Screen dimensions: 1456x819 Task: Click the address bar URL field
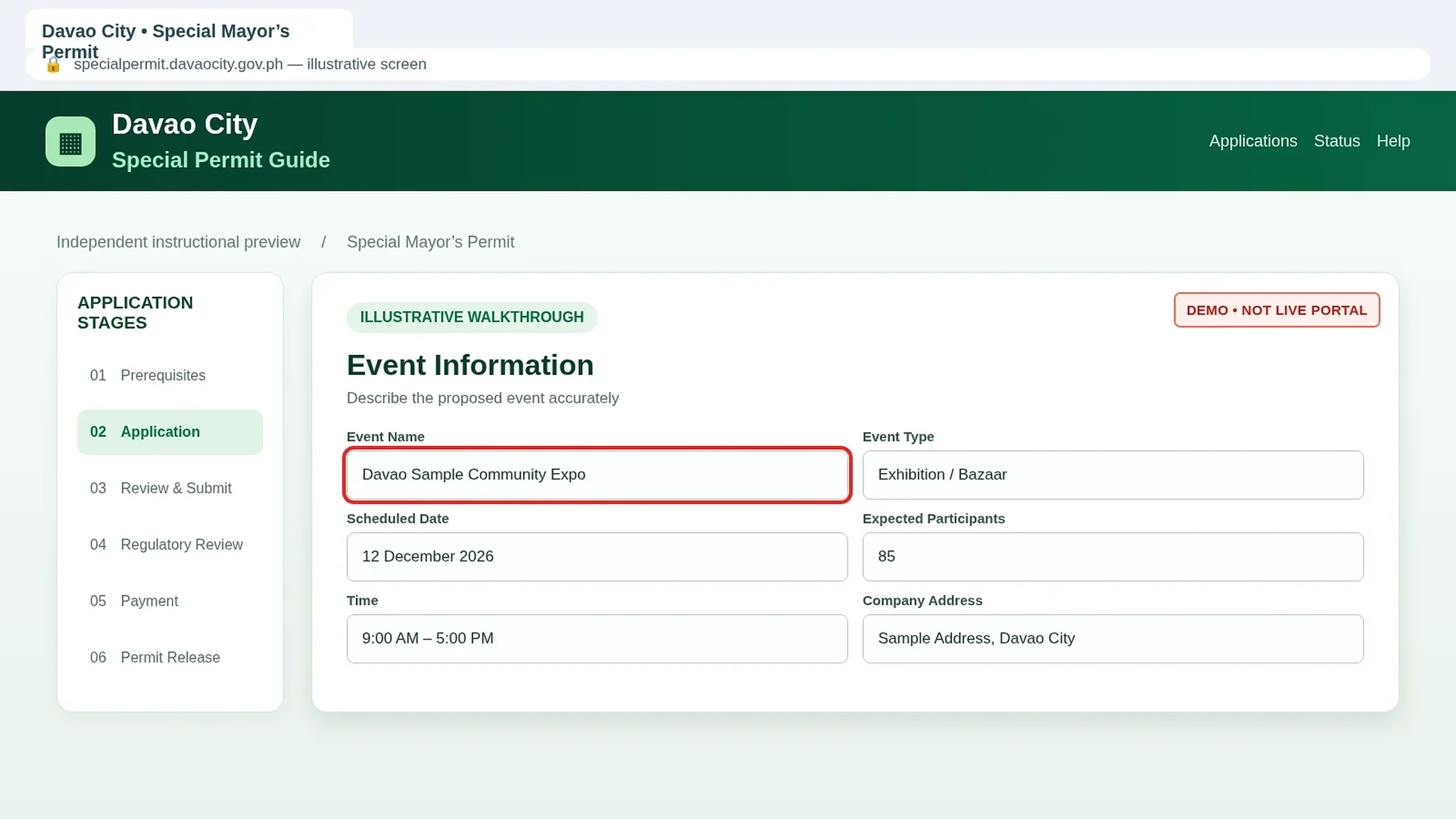tap(727, 64)
